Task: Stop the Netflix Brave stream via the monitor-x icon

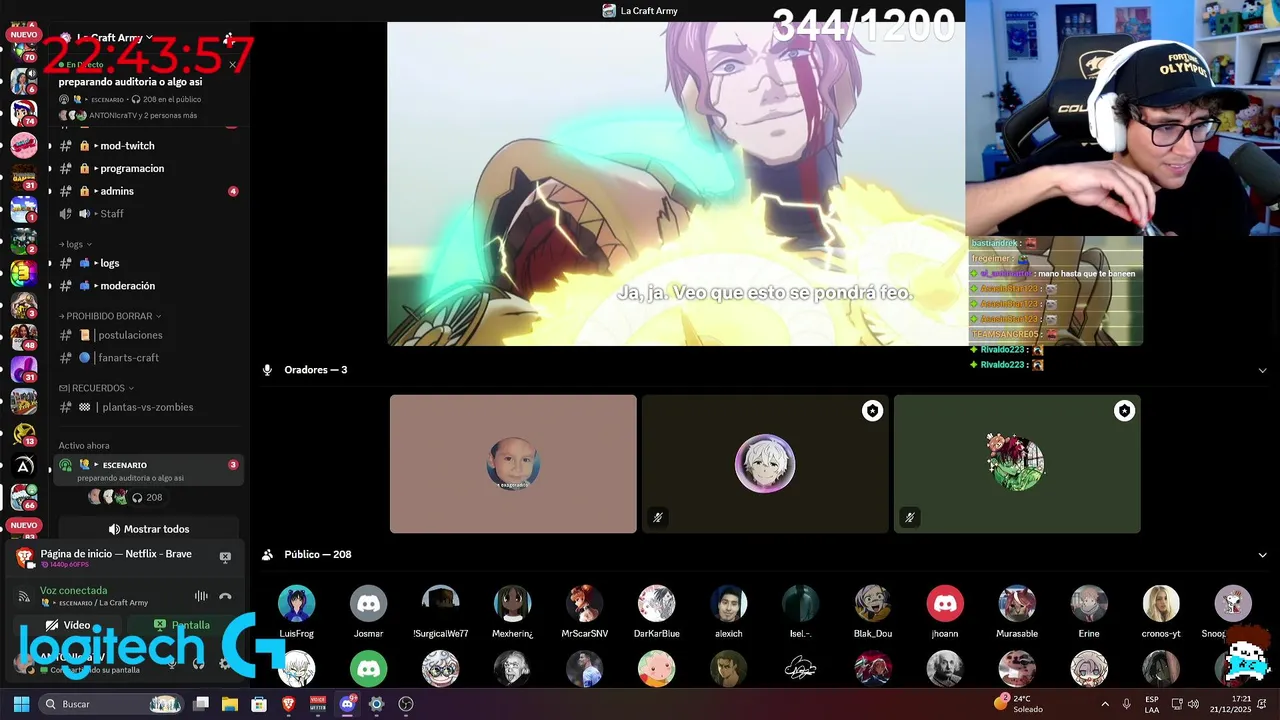Action: tap(225, 557)
